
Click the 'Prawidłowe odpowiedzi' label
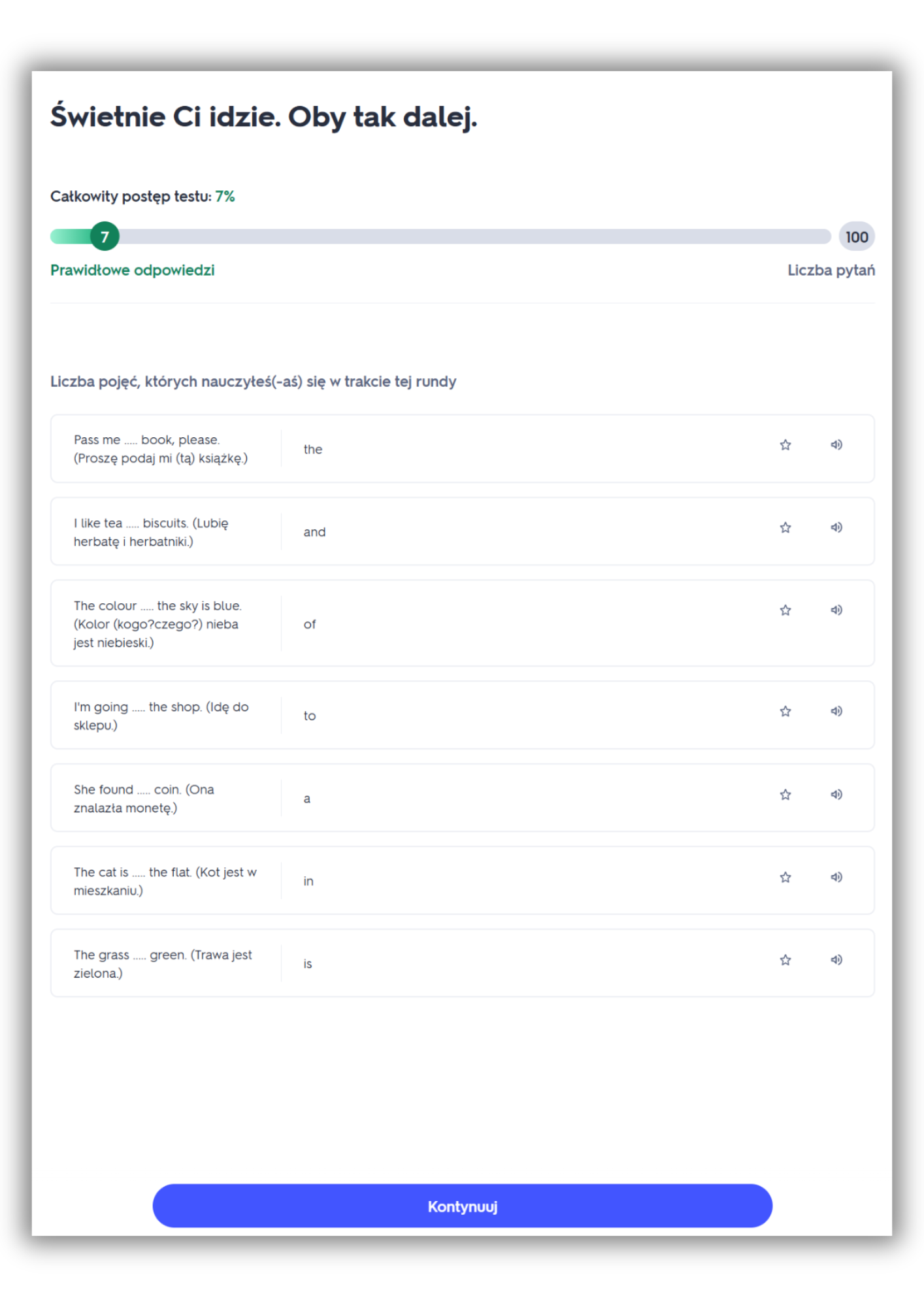click(132, 270)
